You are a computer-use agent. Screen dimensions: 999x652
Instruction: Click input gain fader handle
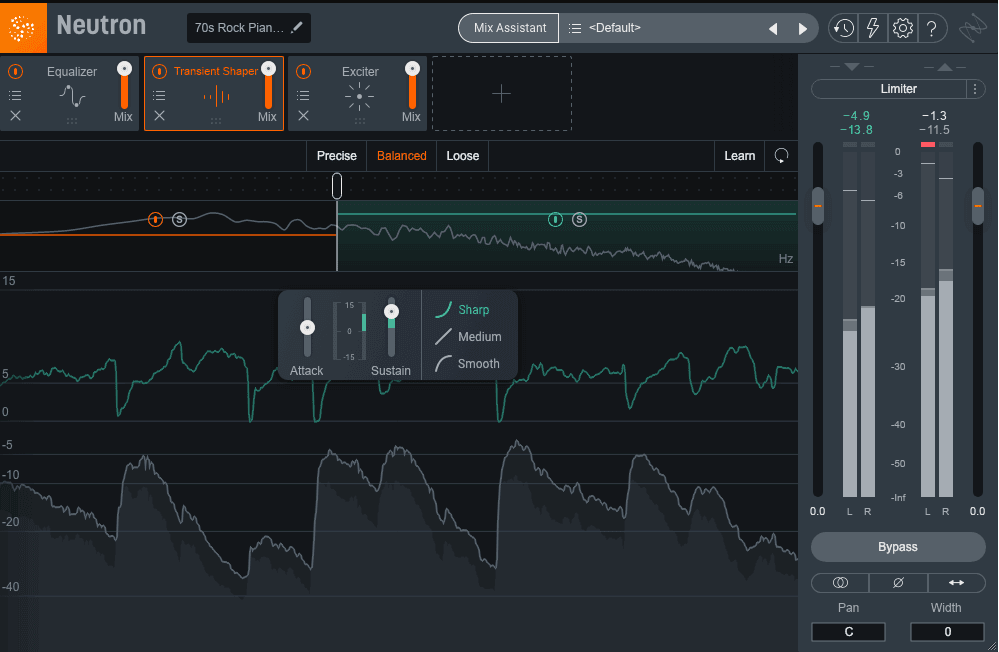pyautogui.click(x=817, y=206)
